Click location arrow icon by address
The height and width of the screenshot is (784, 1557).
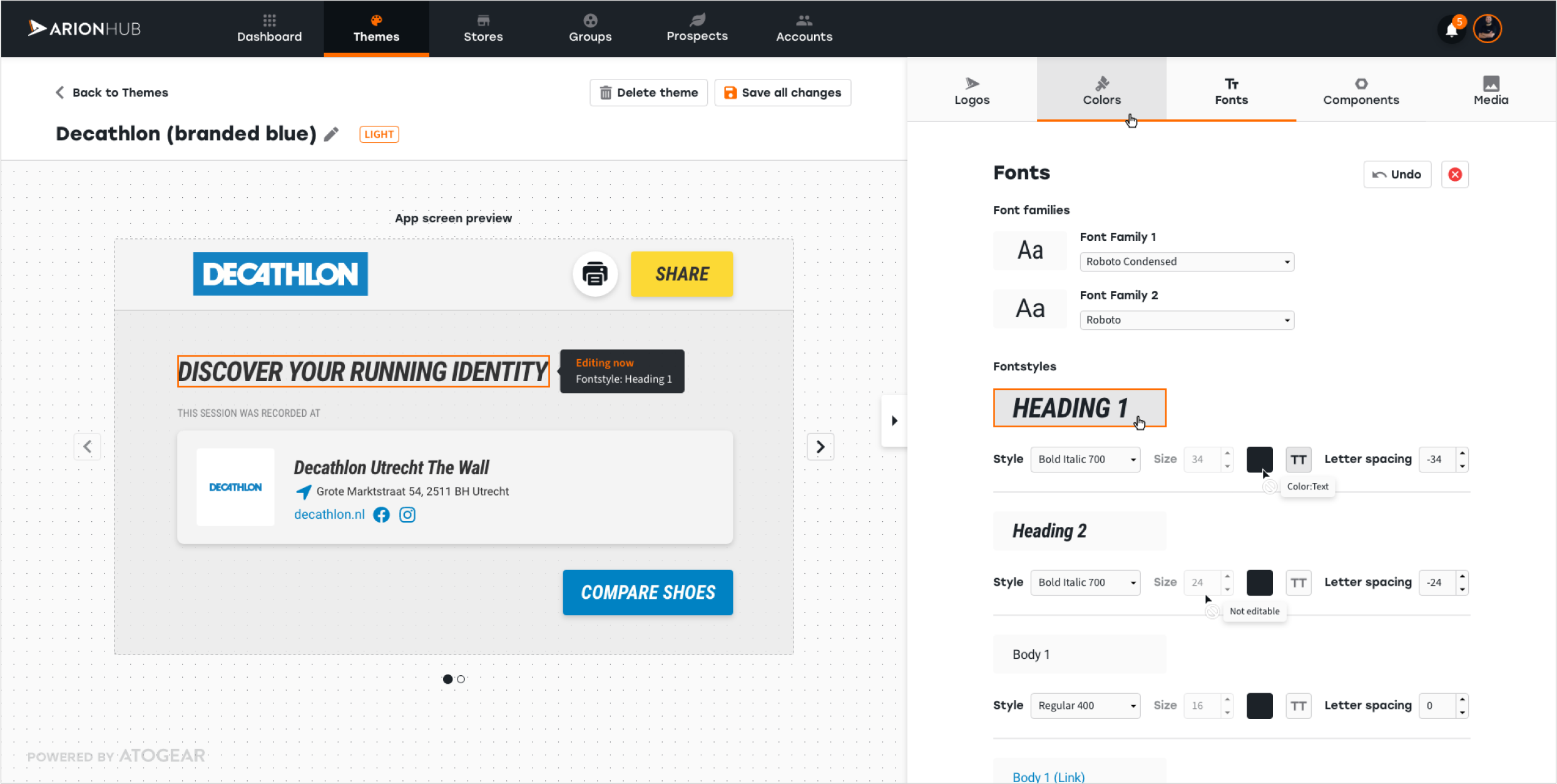(x=304, y=492)
